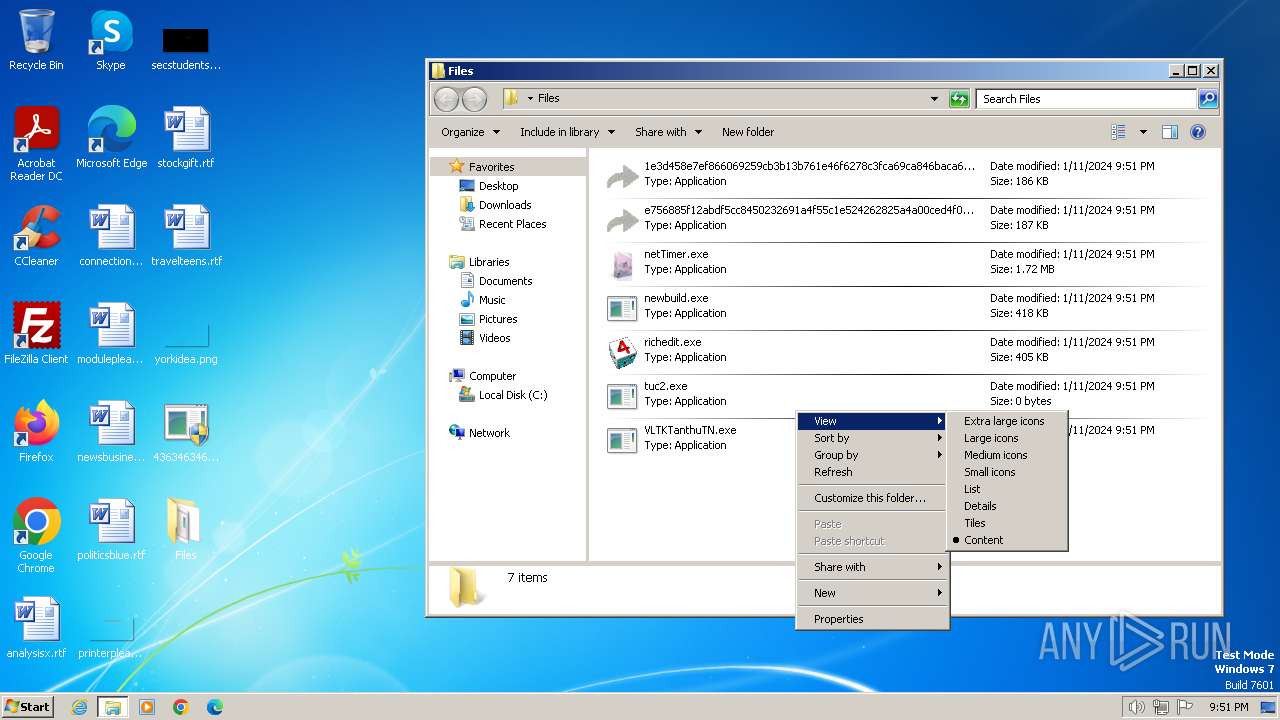
Task: Select analysisx.rtf document on desktop
Action: [36, 628]
